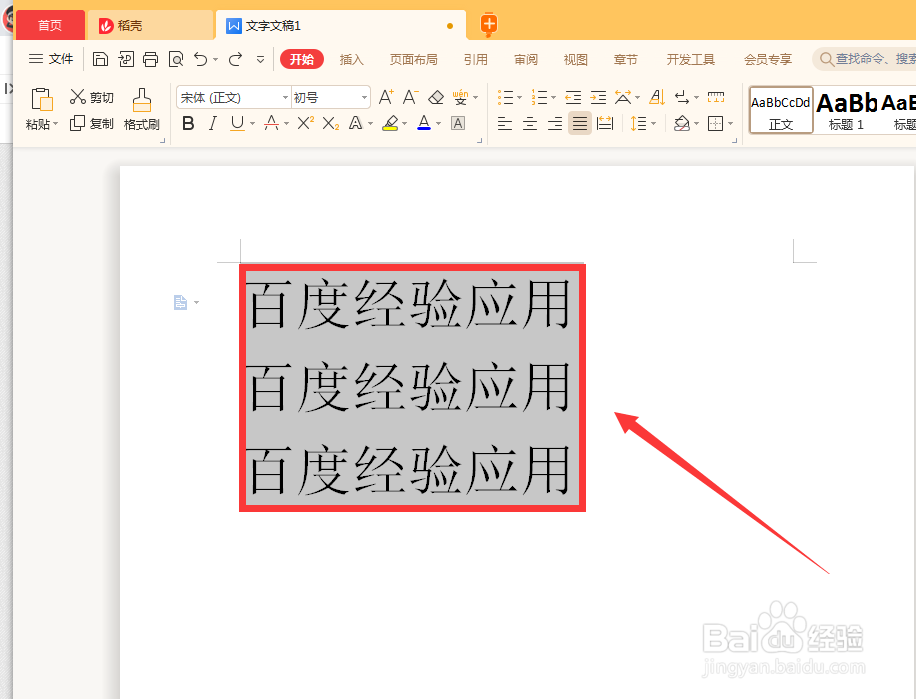Toggle subscript formatting
The image size is (916, 699).
[x=331, y=123]
